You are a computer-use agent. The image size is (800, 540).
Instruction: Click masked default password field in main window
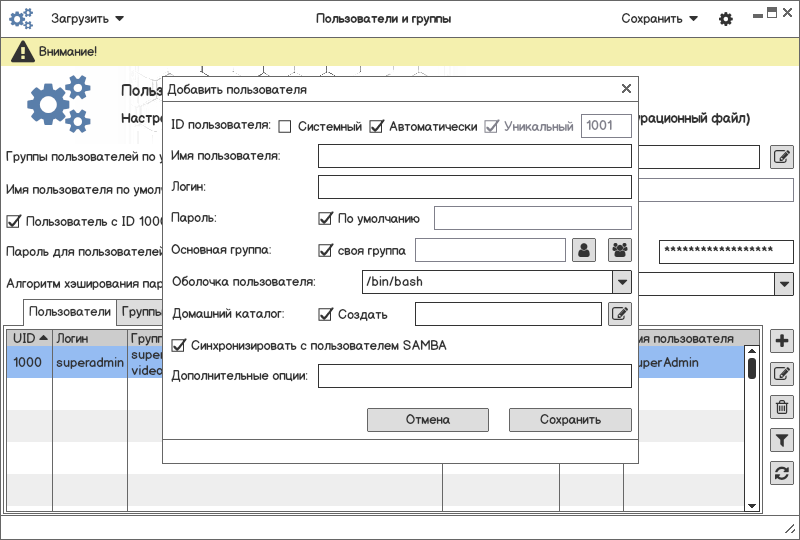tap(726, 252)
